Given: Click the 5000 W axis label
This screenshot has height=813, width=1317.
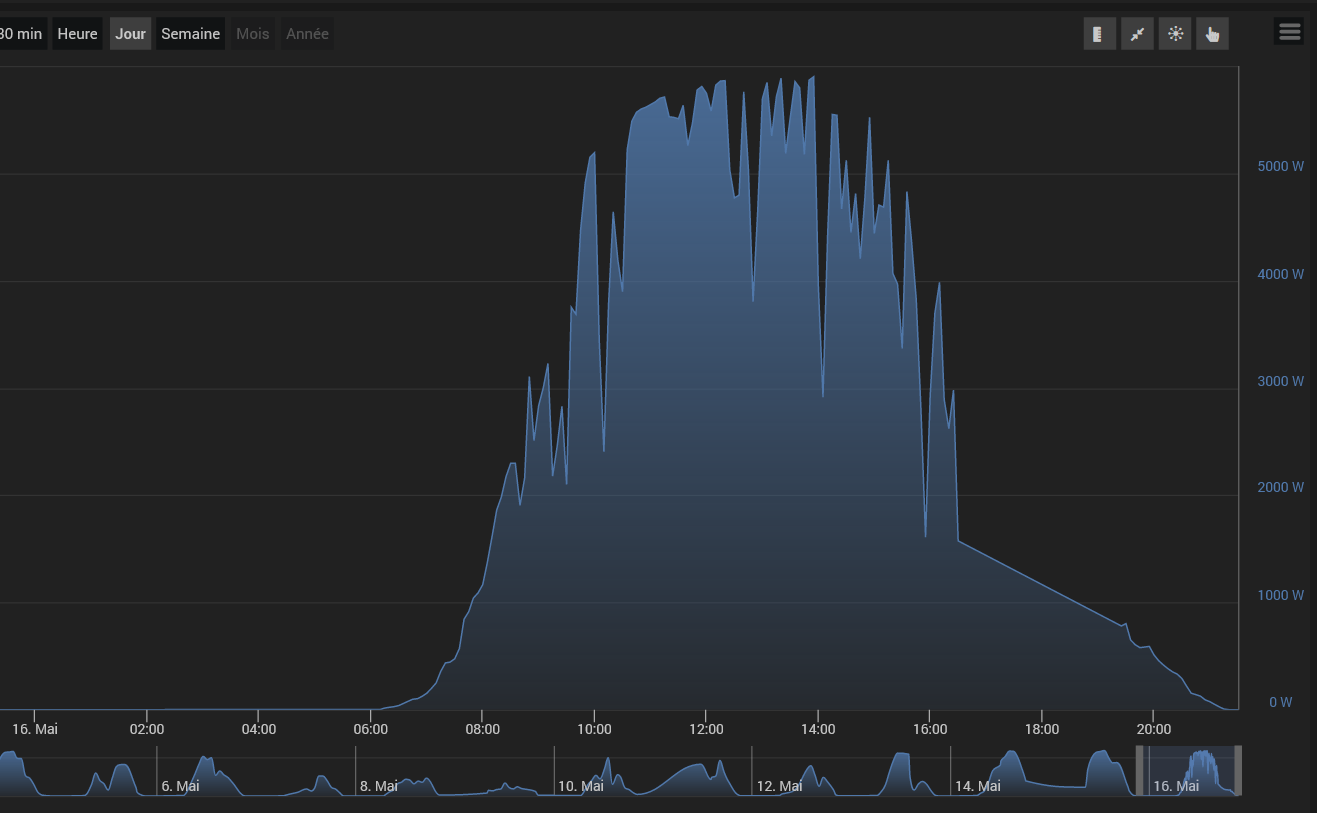Looking at the screenshot, I should [1280, 166].
